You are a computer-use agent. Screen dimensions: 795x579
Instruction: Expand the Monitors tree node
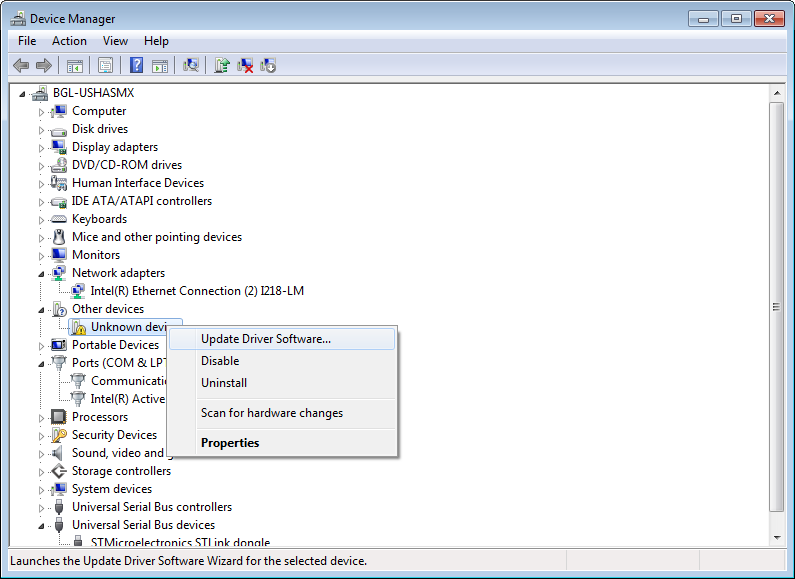coord(42,255)
